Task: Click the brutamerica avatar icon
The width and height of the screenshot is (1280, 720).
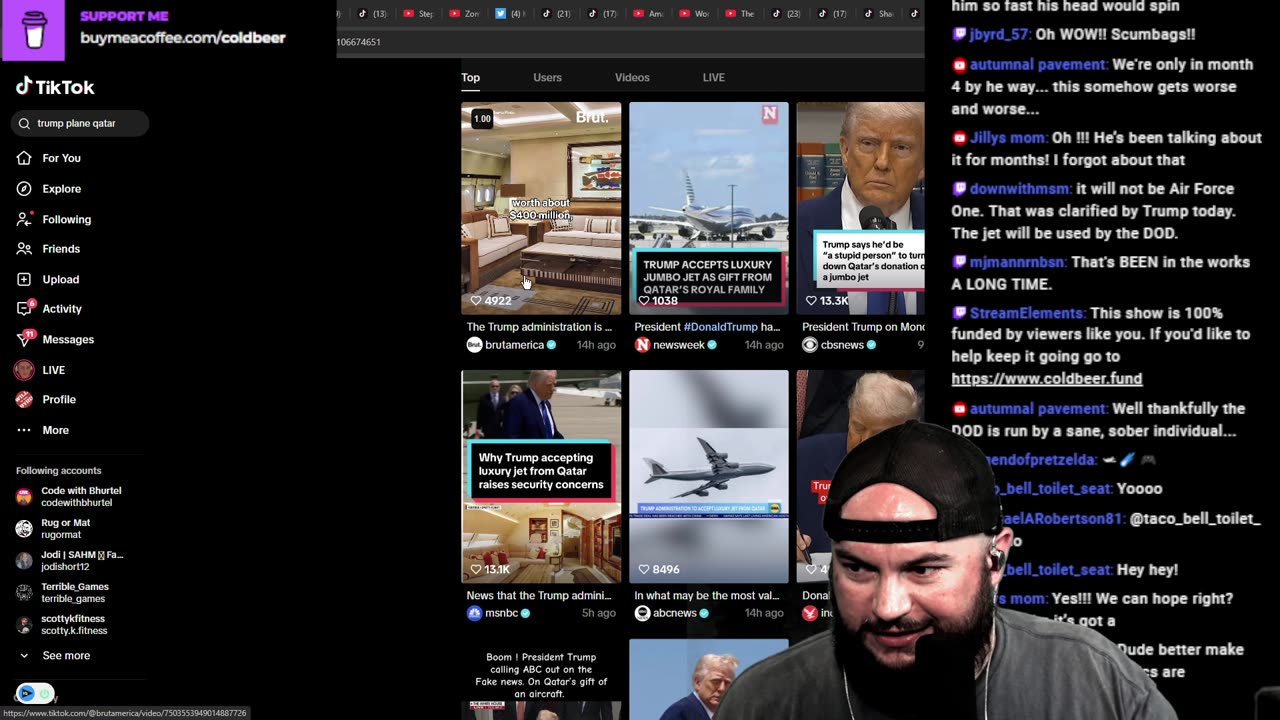Action: (474, 345)
